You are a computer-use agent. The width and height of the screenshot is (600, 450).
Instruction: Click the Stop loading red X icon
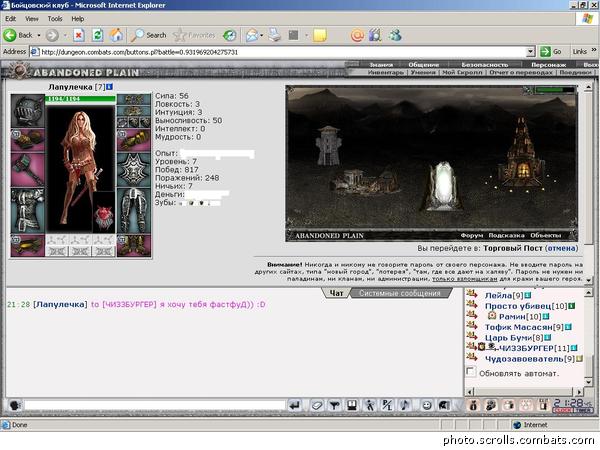click(78, 35)
